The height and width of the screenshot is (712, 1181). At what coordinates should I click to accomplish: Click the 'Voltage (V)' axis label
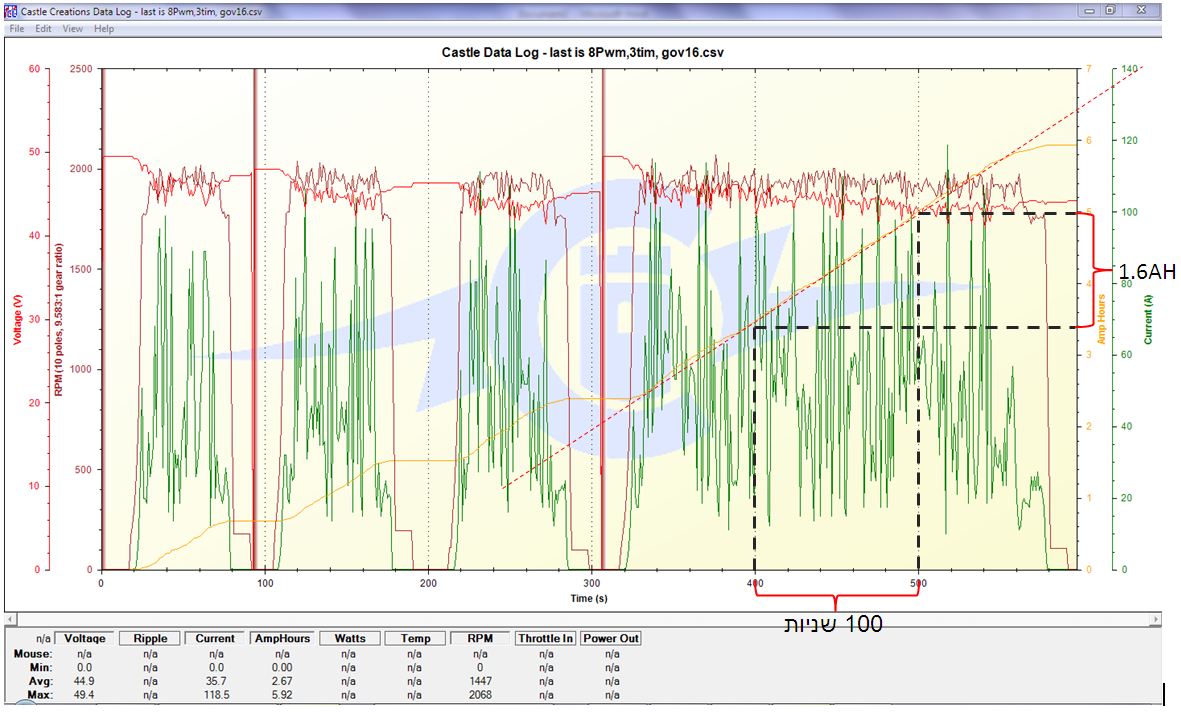pyautogui.click(x=17, y=319)
